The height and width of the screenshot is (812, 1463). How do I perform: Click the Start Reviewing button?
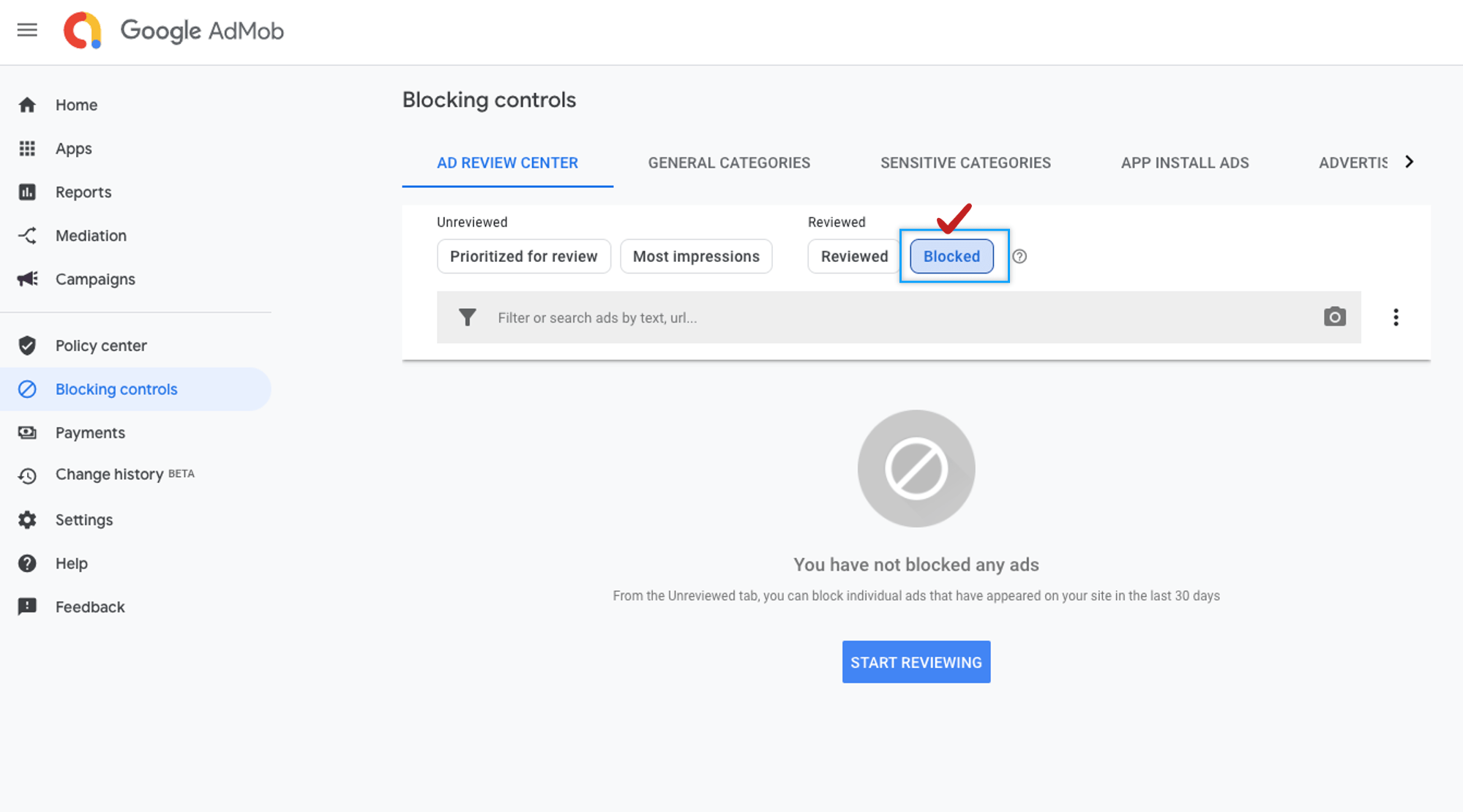point(916,662)
